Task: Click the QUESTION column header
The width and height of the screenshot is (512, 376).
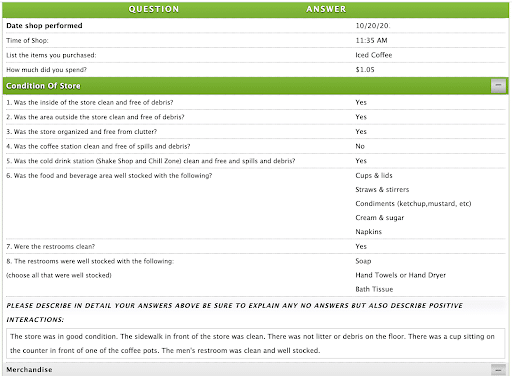Action: point(154,9)
